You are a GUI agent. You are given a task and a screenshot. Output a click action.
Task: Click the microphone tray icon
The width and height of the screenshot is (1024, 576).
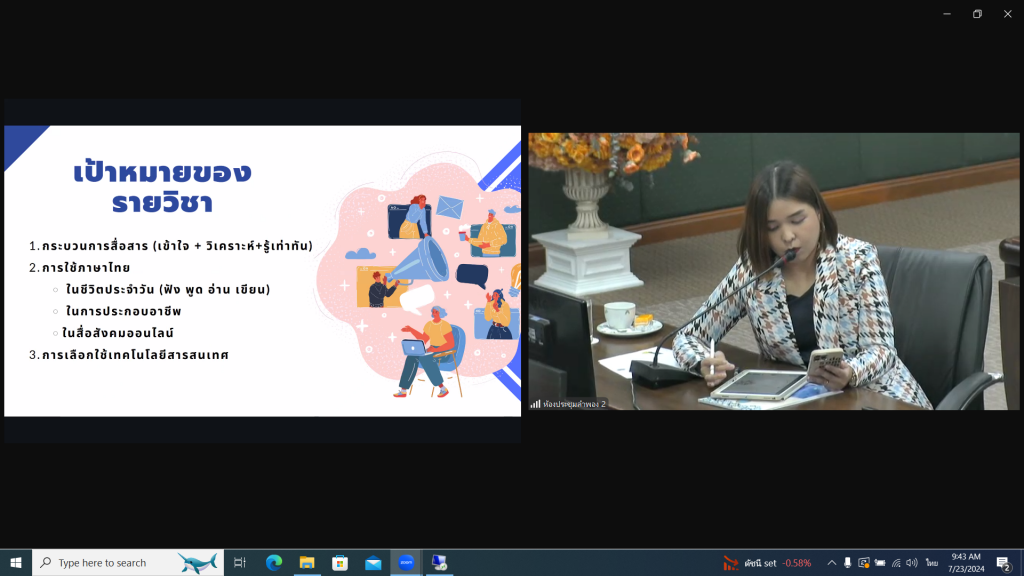point(847,563)
